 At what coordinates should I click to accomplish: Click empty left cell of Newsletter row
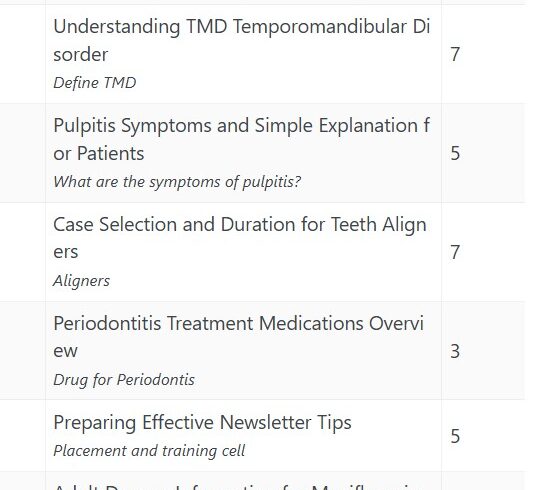[x=23, y=435]
